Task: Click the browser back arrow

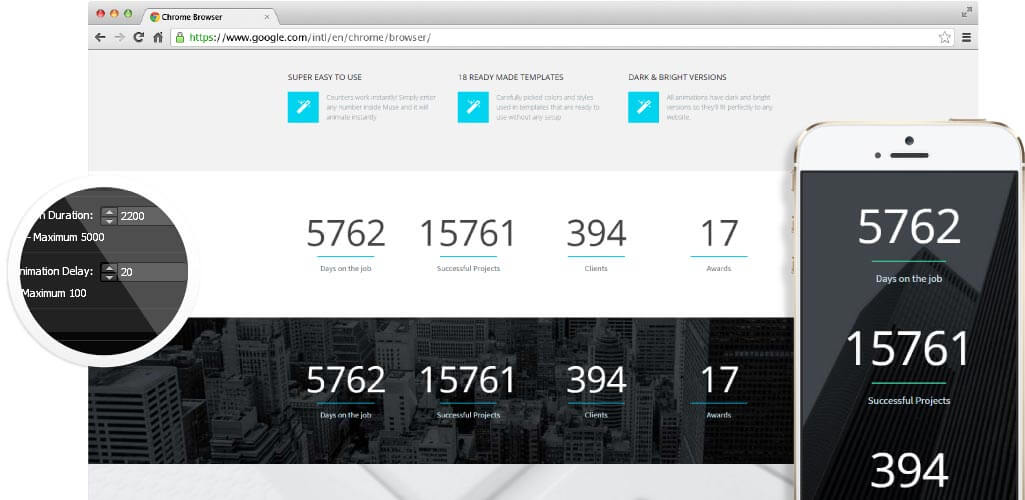Action: [x=100, y=37]
